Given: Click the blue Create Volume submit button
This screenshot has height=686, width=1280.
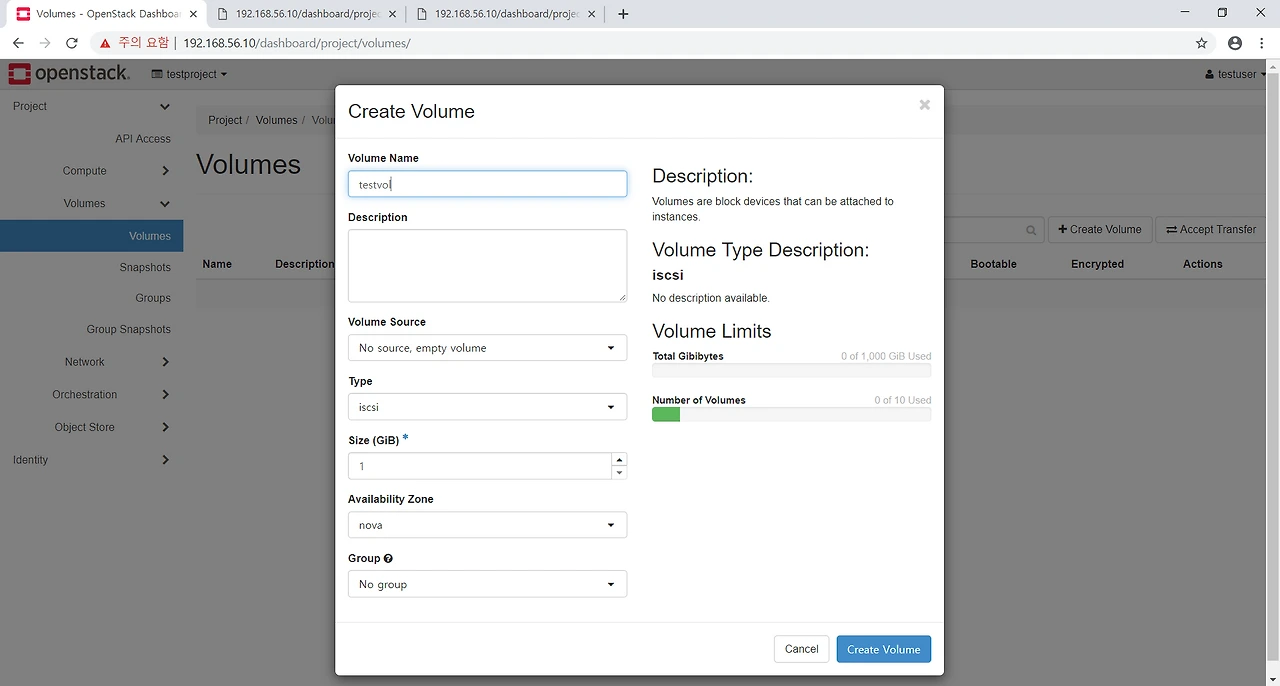Looking at the screenshot, I should 883,649.
